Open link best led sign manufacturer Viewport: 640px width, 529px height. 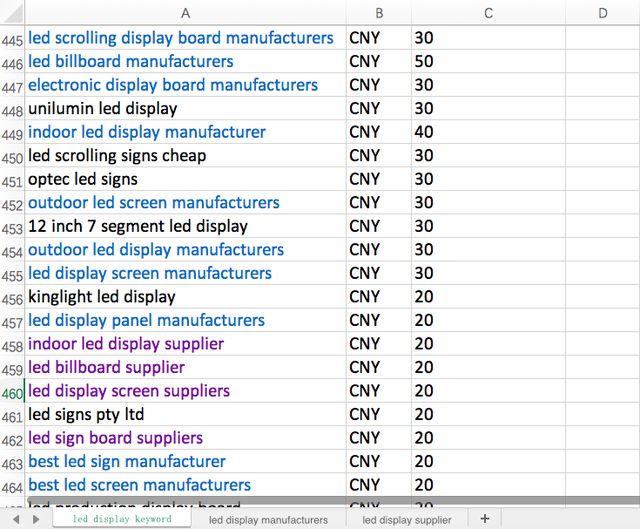pos(127,462)
